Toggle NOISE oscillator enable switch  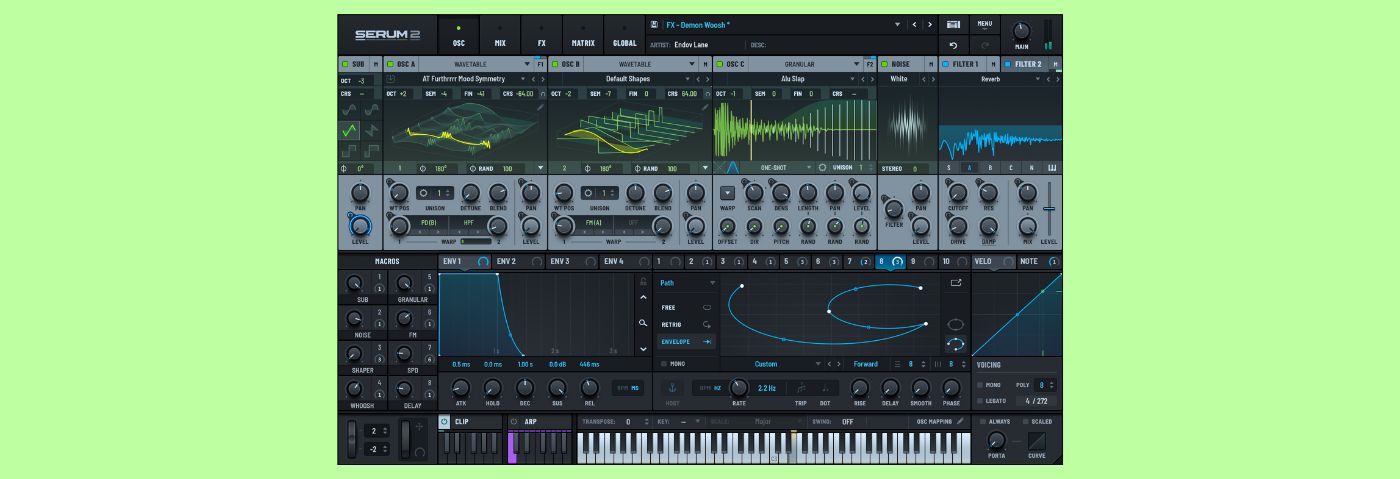884,64
